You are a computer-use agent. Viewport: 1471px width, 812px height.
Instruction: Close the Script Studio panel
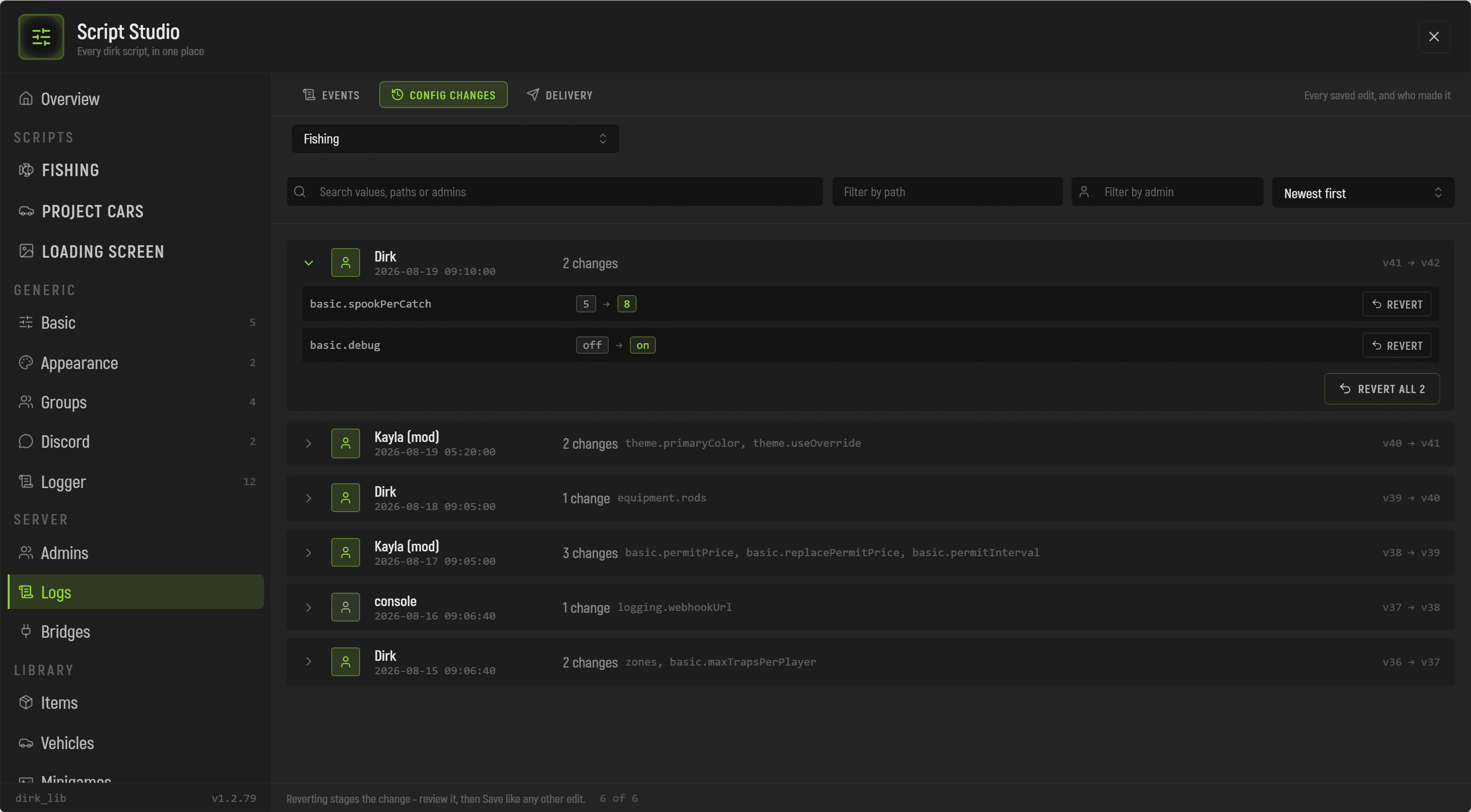coord(1434,36)
